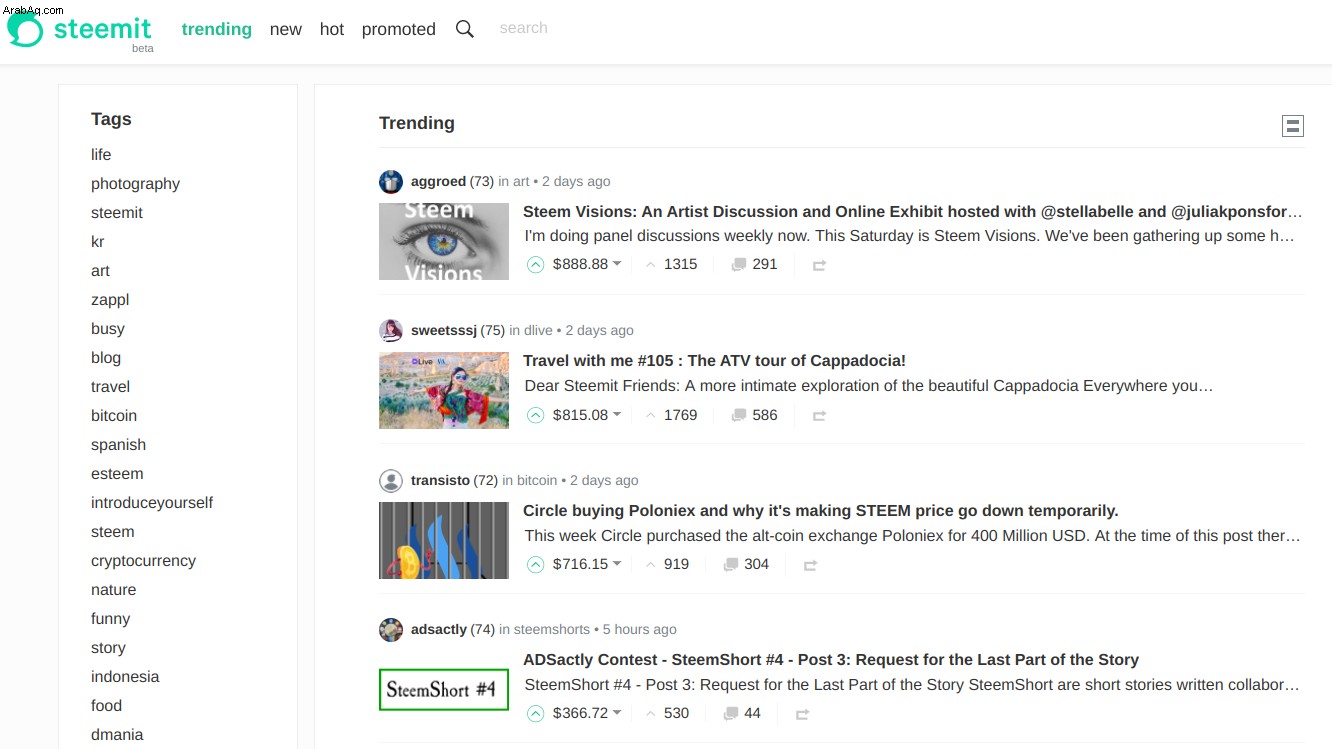Upvote the Steem Visions post
Image resolution: width=1332 pixels, height=749 pixels.
coord(536,265)
